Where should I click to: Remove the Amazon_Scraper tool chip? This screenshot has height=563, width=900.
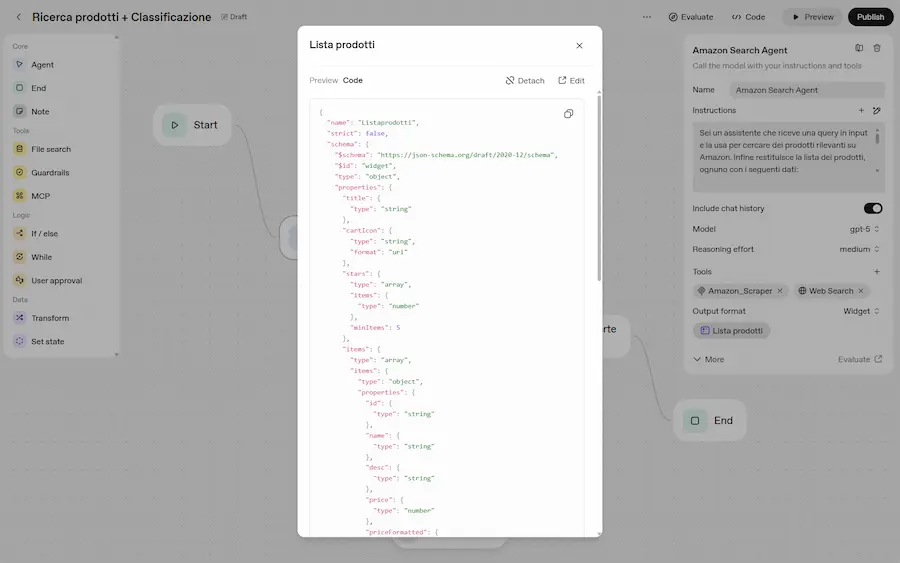[780, 291]
